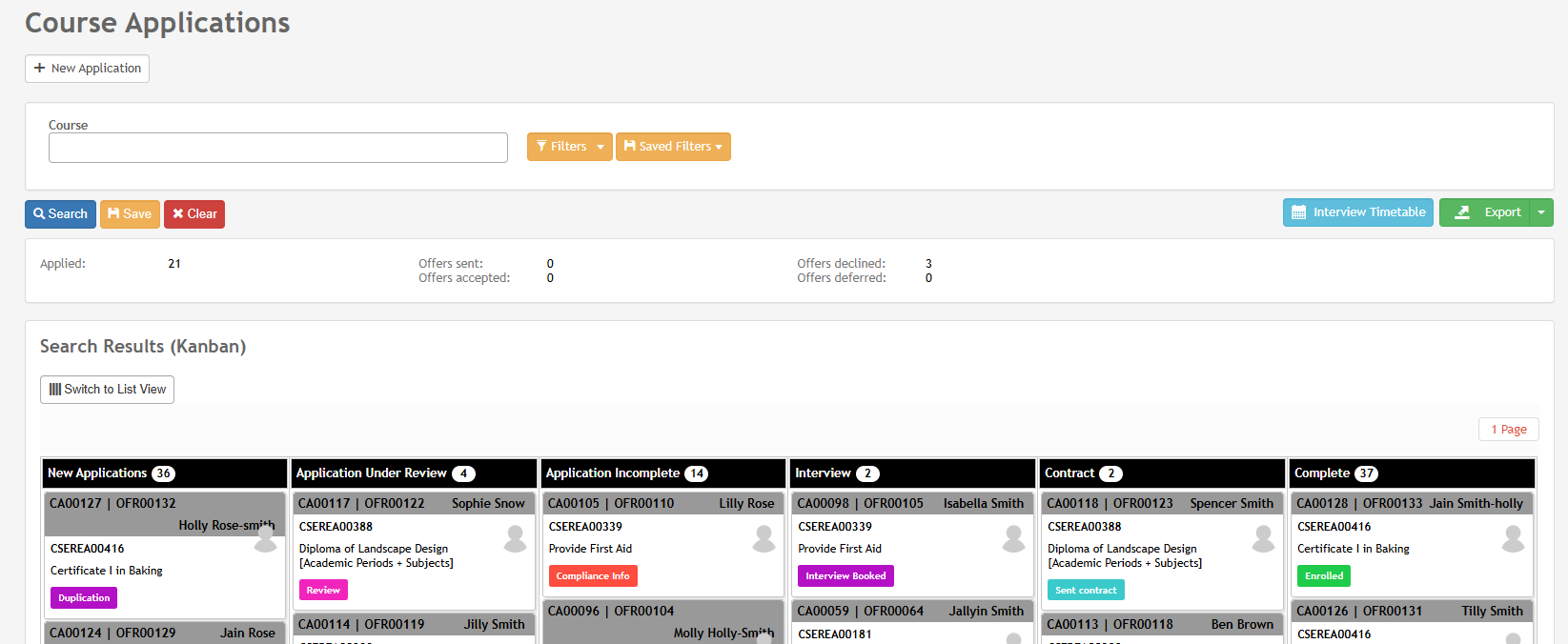Viewport: 1568px width, 644px height.
Task: Click the plus icon on New Application
Action: pos(39,69)
